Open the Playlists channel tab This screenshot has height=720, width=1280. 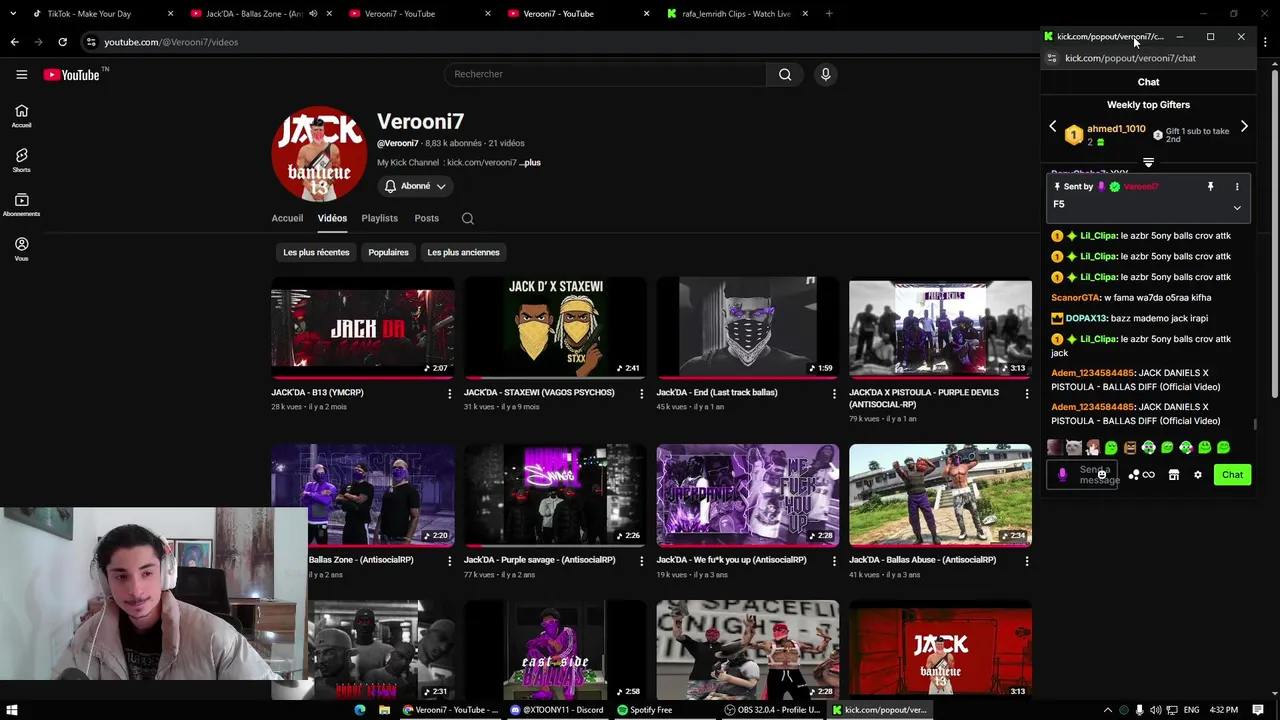click(379, 218)
